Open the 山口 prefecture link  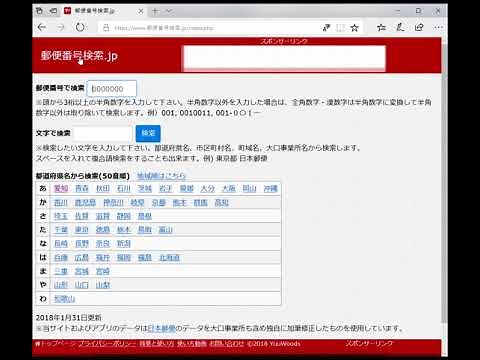[82, 285]
